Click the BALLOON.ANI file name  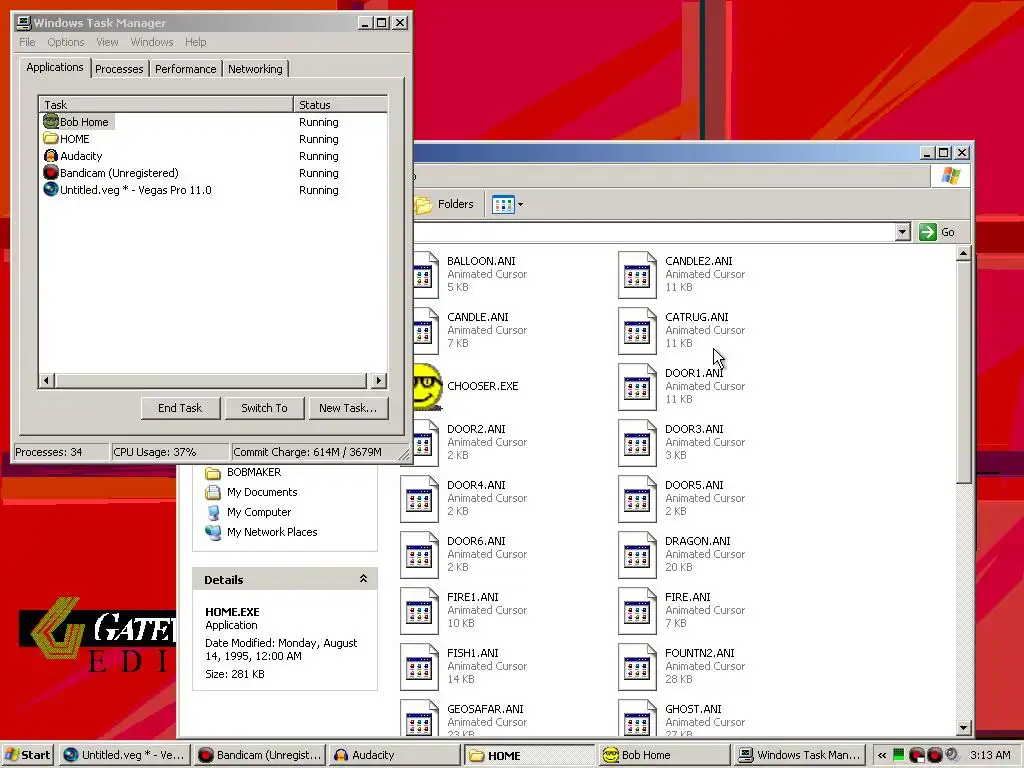click(x=481, y=261)
